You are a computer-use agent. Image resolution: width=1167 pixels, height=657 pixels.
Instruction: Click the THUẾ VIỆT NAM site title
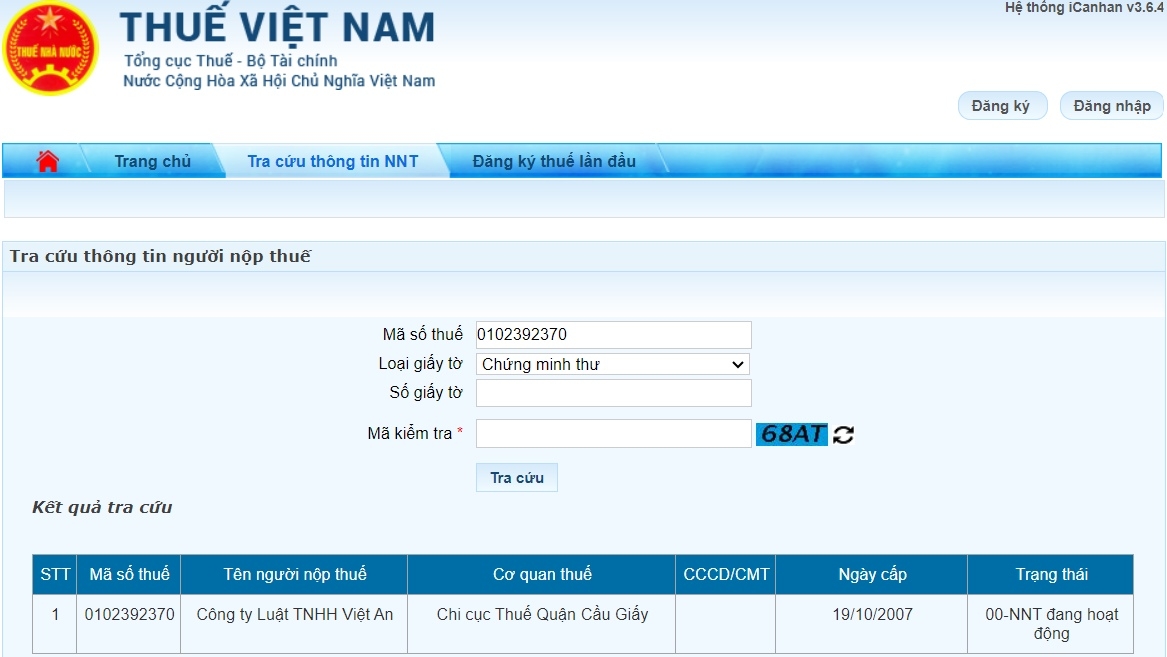pyautogui.click(x=277, y=26)
